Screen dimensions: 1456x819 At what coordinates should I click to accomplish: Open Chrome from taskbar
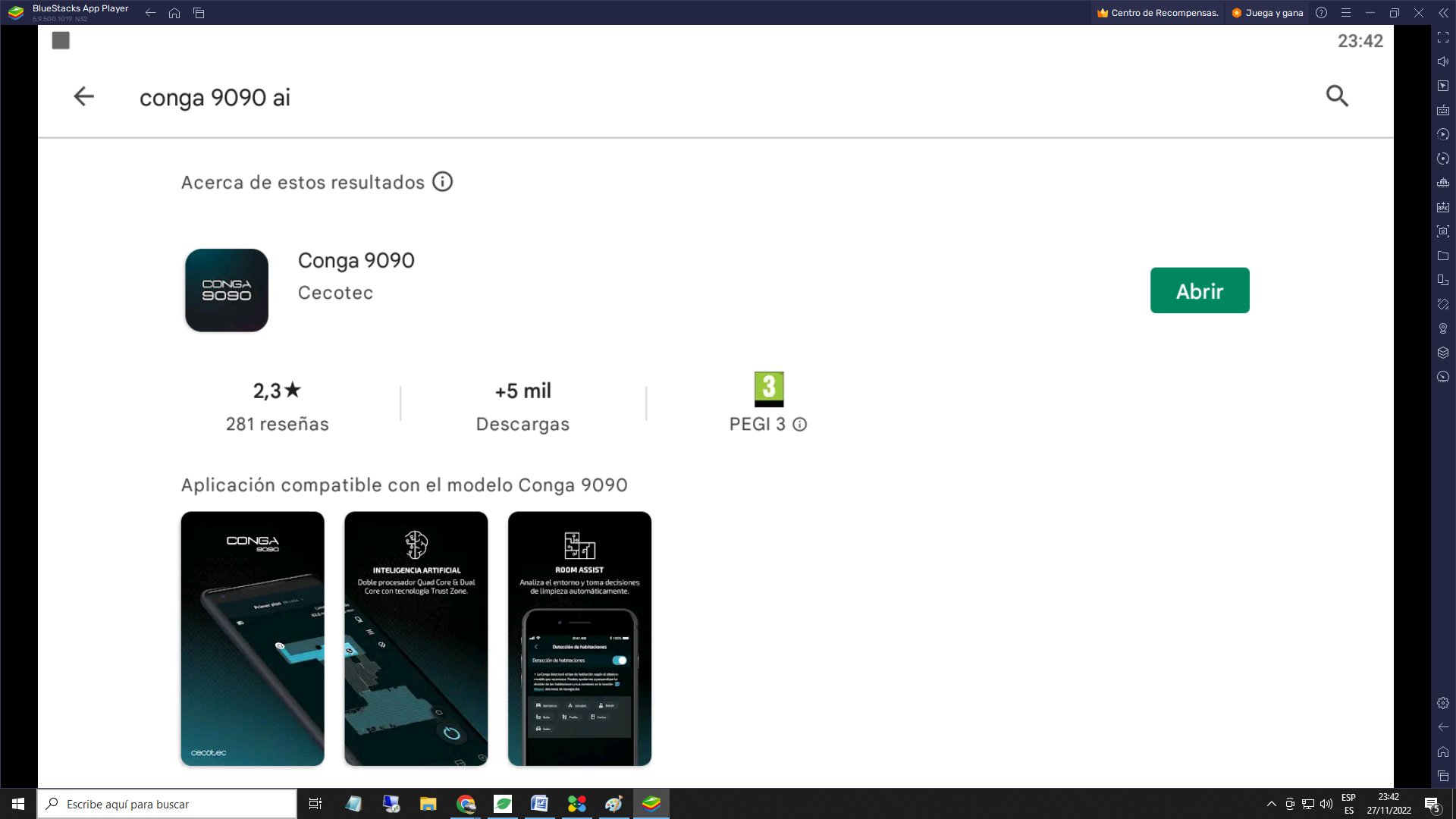[x=466, y=804]
